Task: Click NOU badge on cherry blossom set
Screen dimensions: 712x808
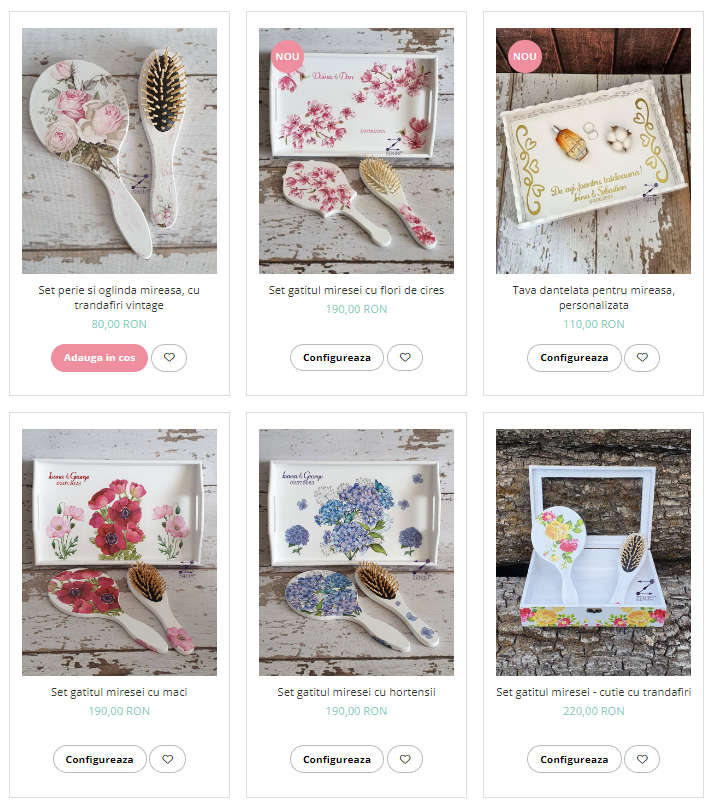Action: 287,57
